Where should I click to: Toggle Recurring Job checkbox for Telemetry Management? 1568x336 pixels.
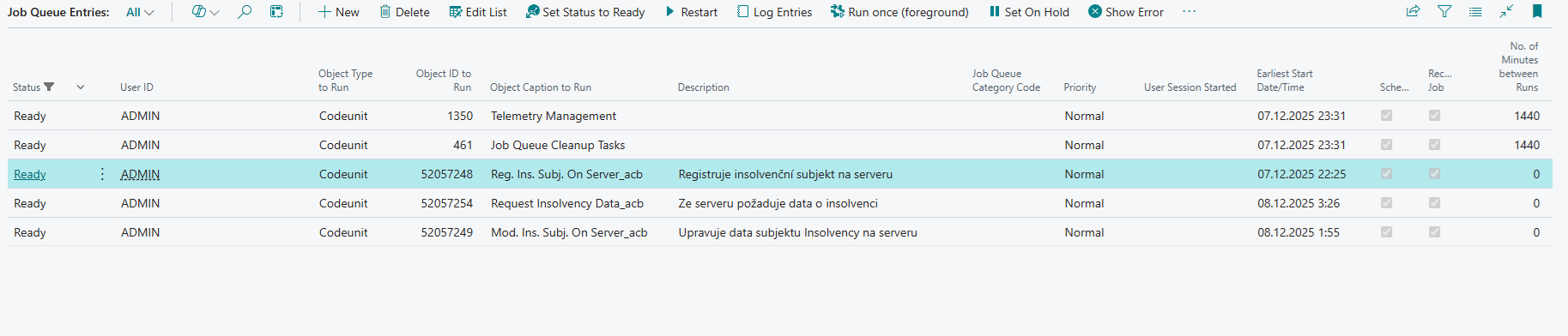coord(1434,116)
